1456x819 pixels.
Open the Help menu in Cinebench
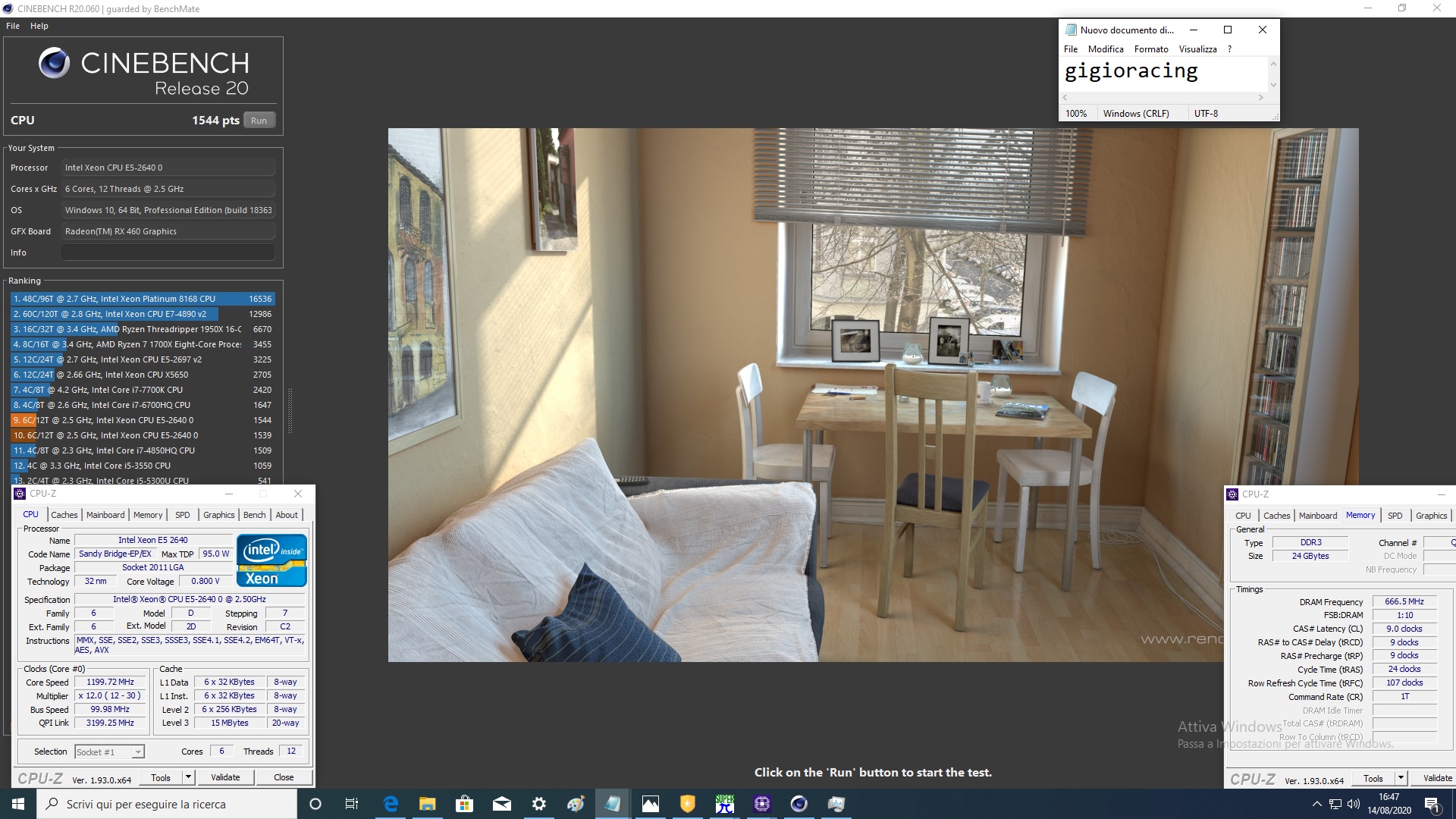click(x=39, y=26)
